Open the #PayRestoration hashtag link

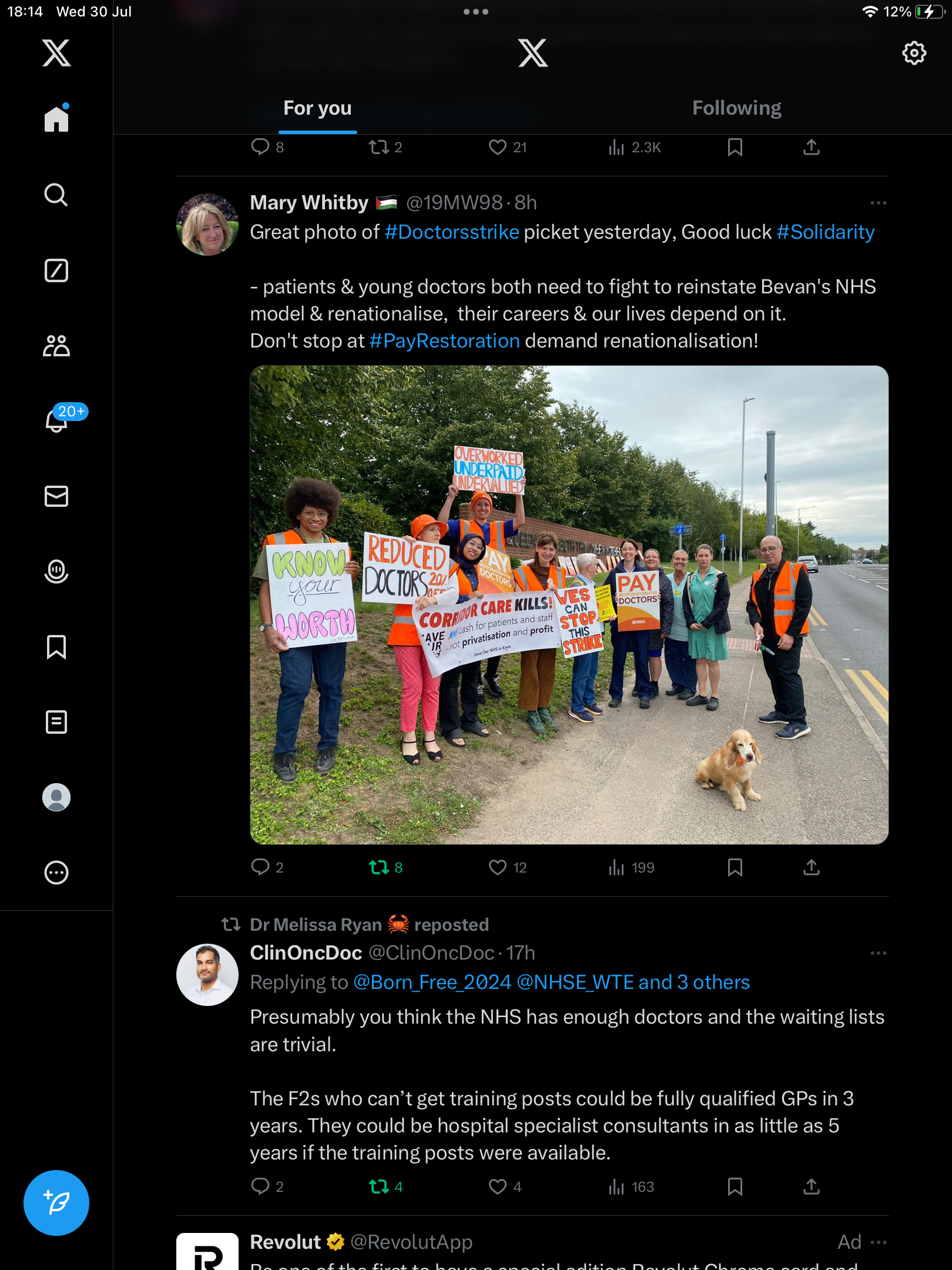(x=445, y=341)
